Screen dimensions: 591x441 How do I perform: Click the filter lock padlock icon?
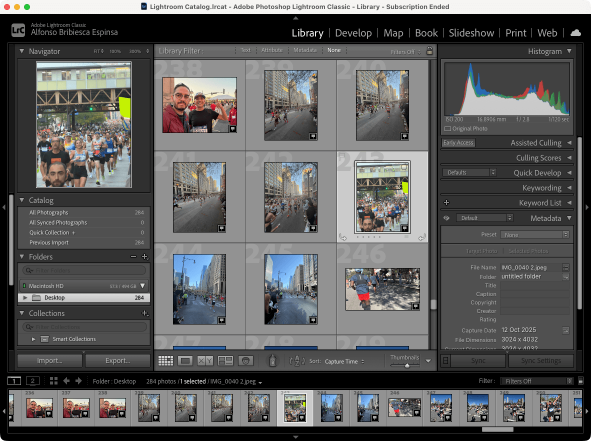point(429,51)
